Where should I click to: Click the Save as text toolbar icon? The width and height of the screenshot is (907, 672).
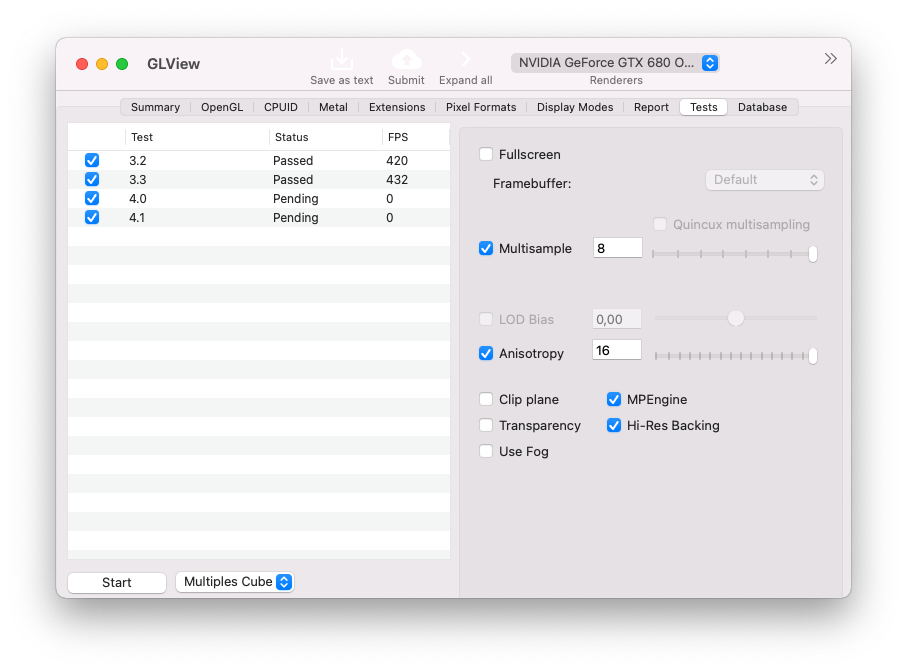click(342, 60)
